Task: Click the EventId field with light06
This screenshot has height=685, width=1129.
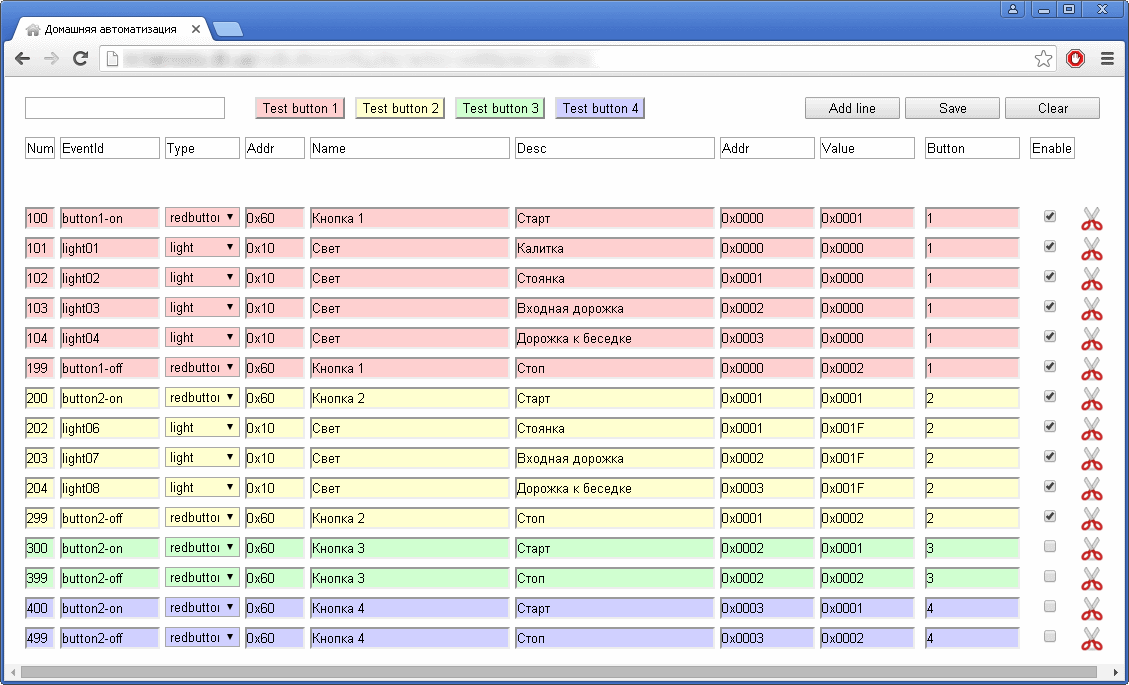Action: click(x=109, y=429)
